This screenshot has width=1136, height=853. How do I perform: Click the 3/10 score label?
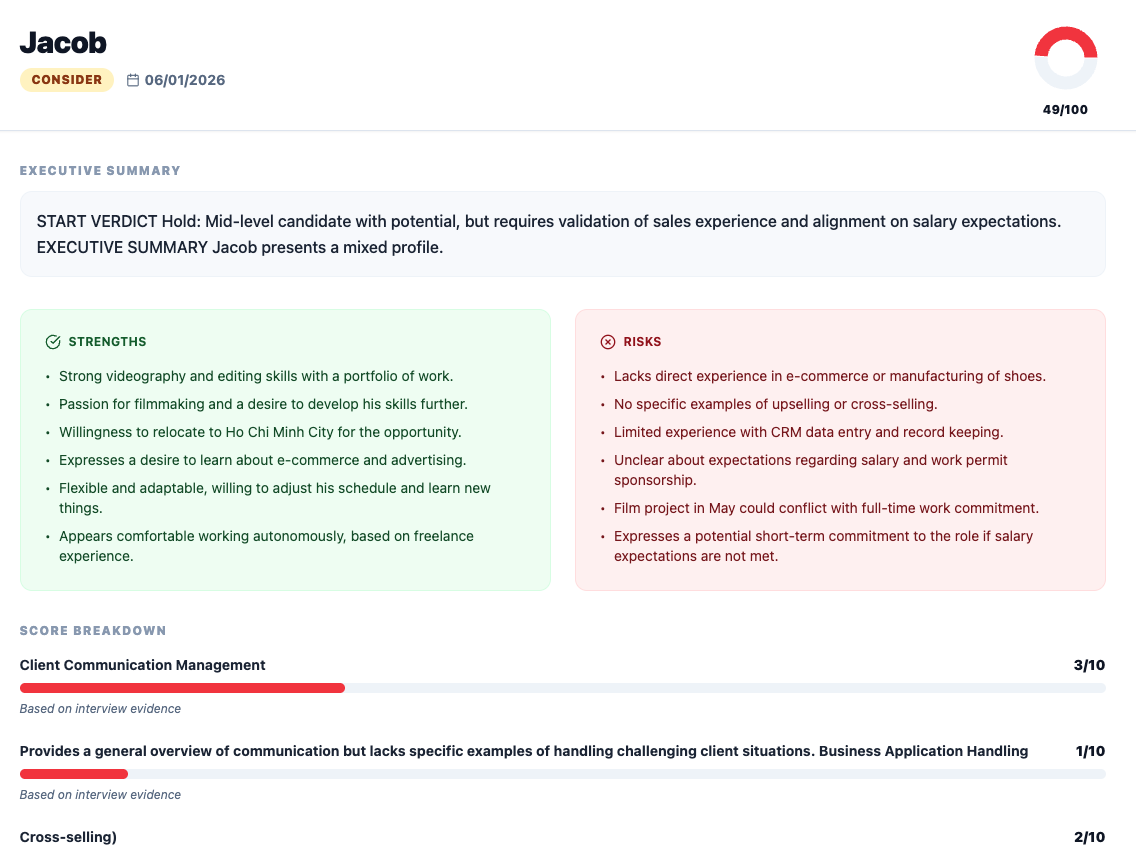(1086, 664)
